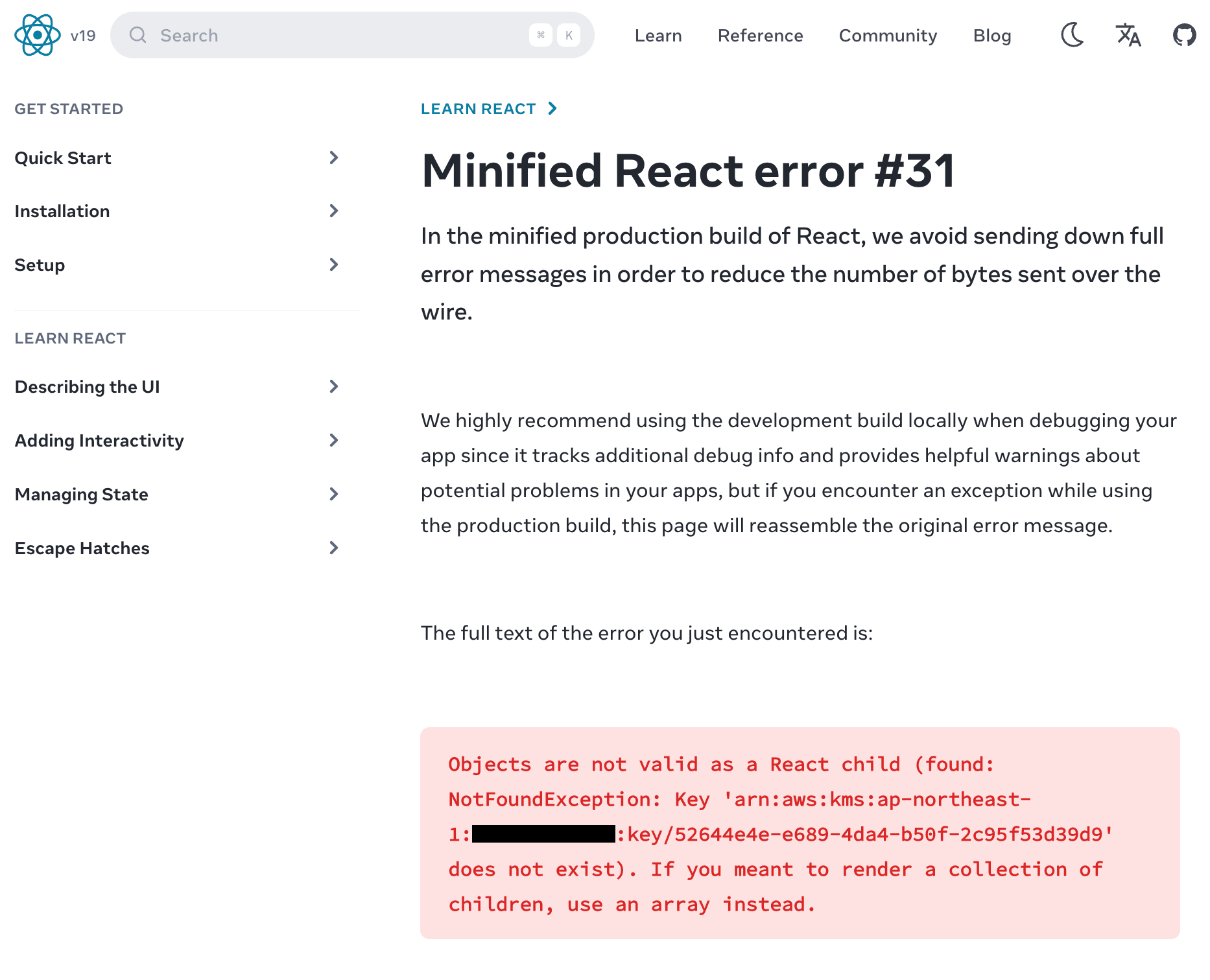Click the K shortcut key badge

pos(569,35)
